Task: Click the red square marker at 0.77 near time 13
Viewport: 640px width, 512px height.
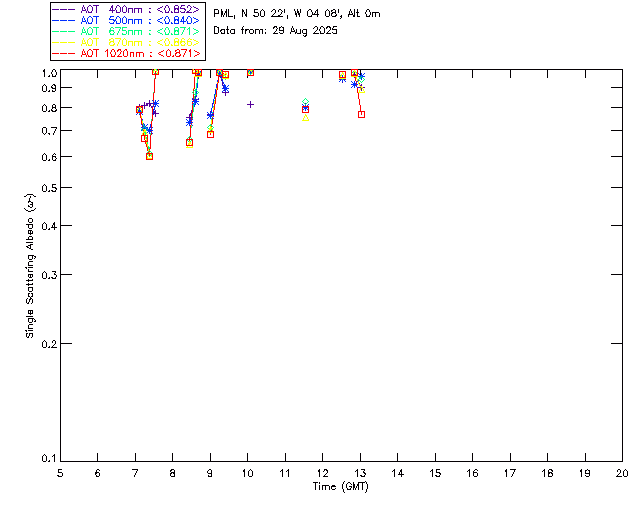Action: click(x=361, y=115)
